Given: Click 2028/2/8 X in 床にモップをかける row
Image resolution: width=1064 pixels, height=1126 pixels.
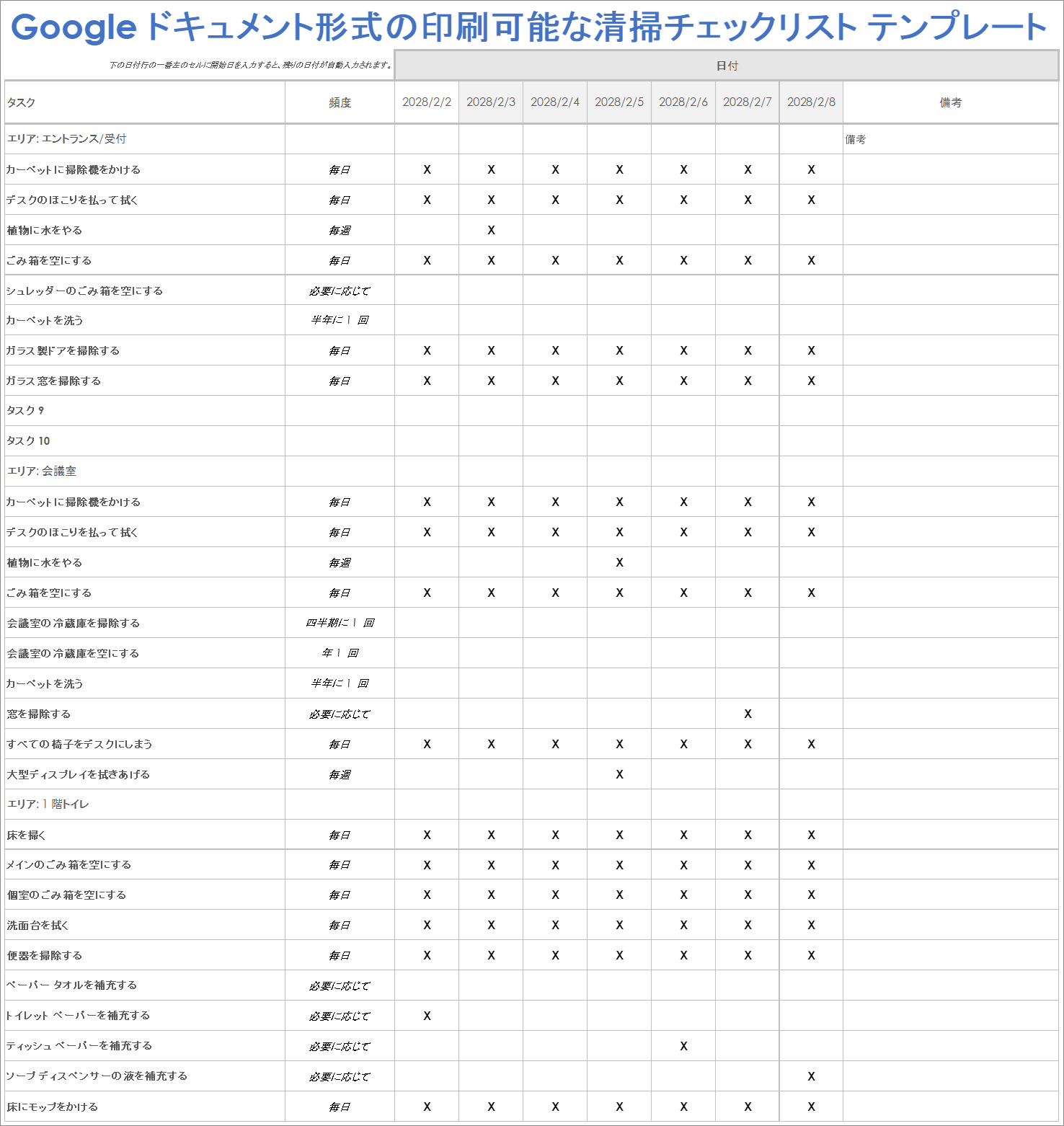Looking at the screenshot, I should pyautogui.click(x=812, y=1107).
